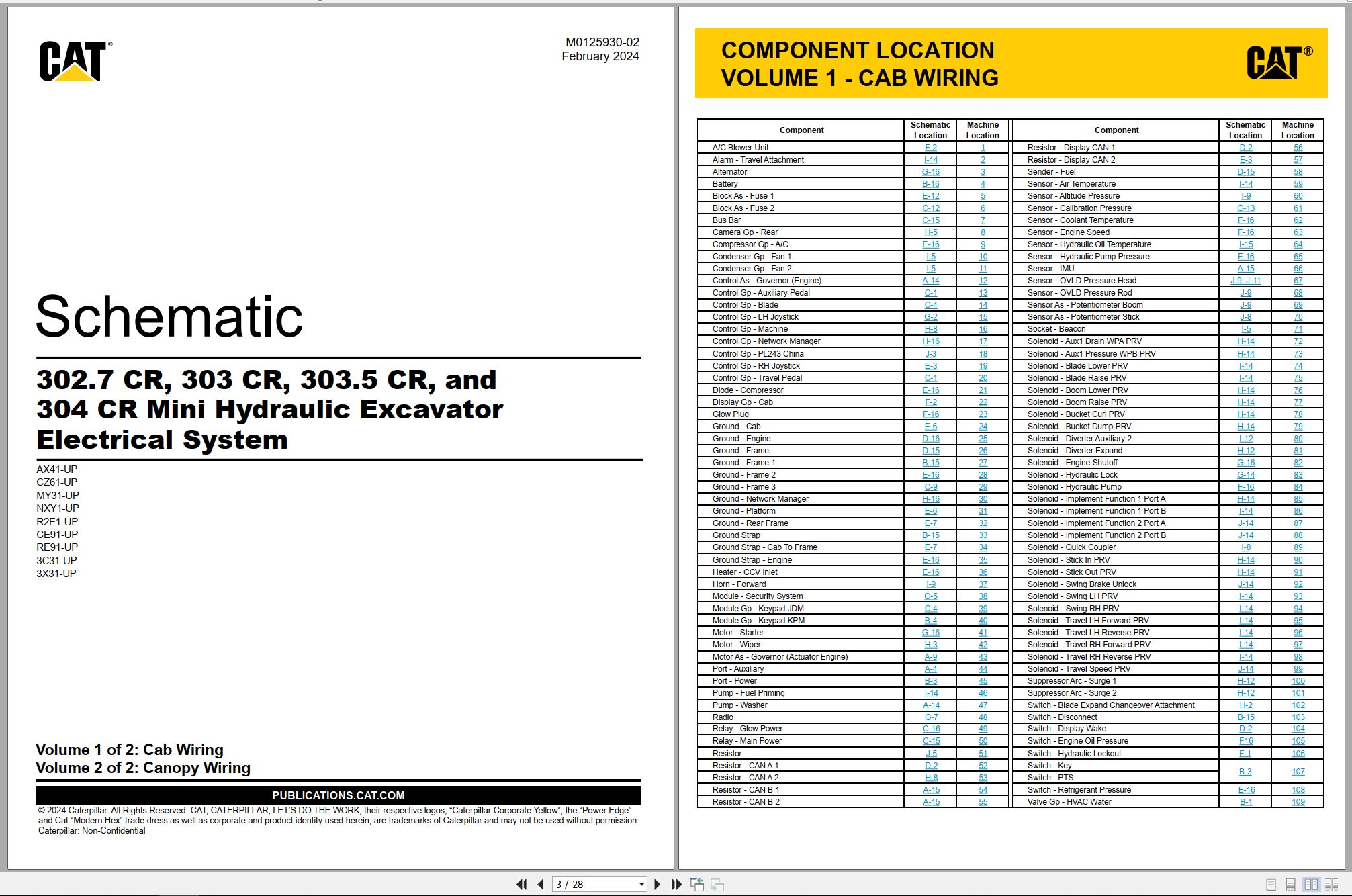Go back to previous view
Screen dimensions: 1352x896
(x=697, y=885)
